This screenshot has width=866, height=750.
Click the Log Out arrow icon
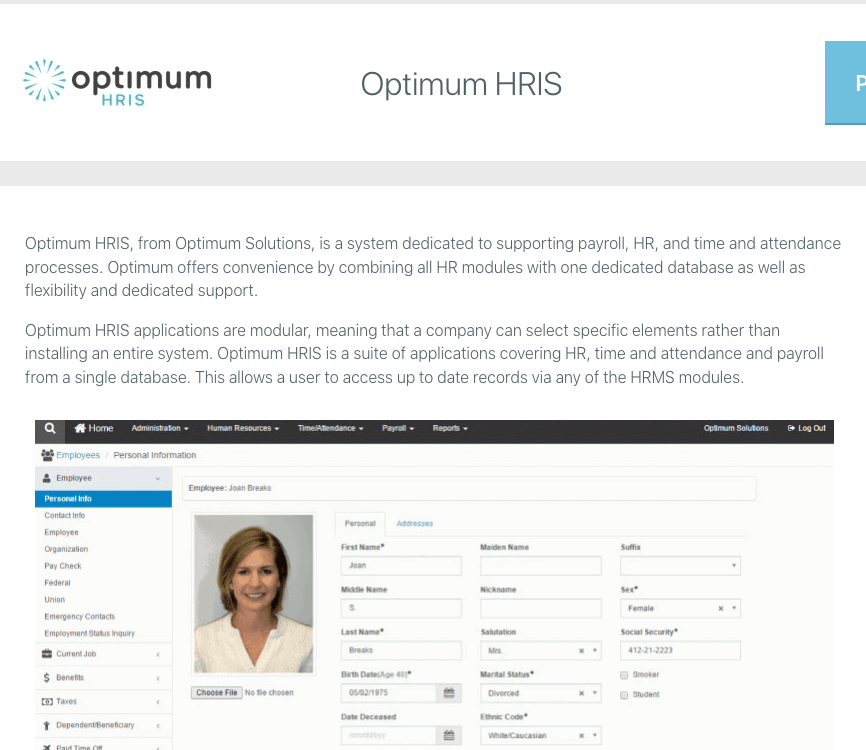(x=791, y=428)
